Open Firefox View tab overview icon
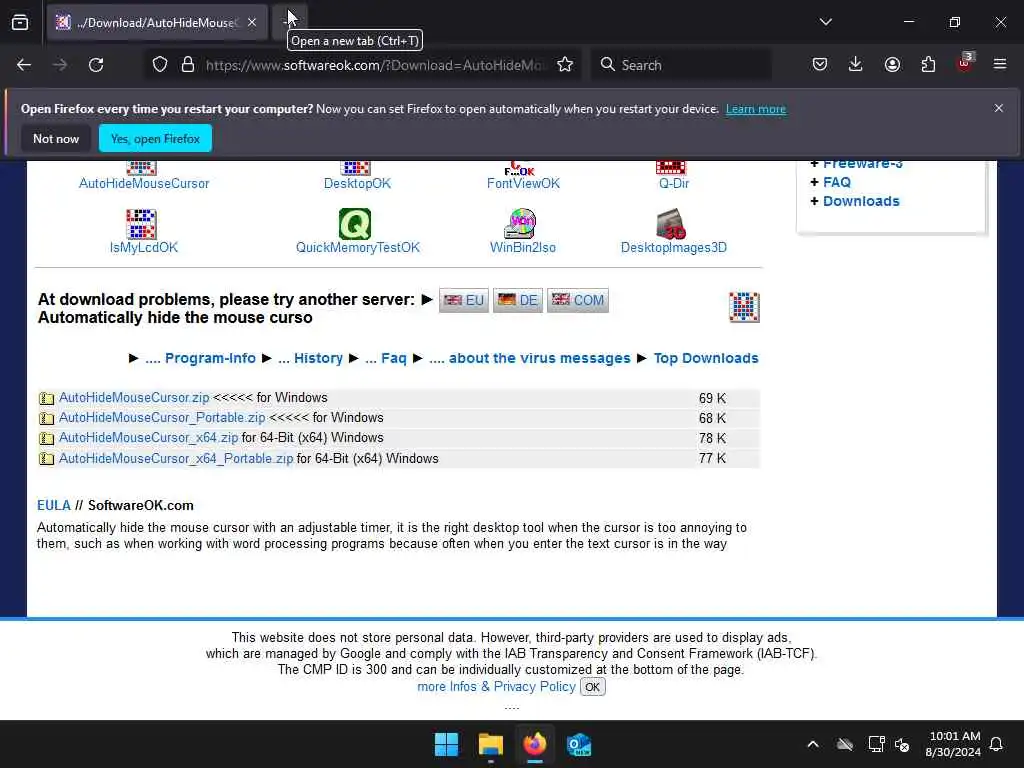This screenshot has height=768, width=1024. [20, 23]
